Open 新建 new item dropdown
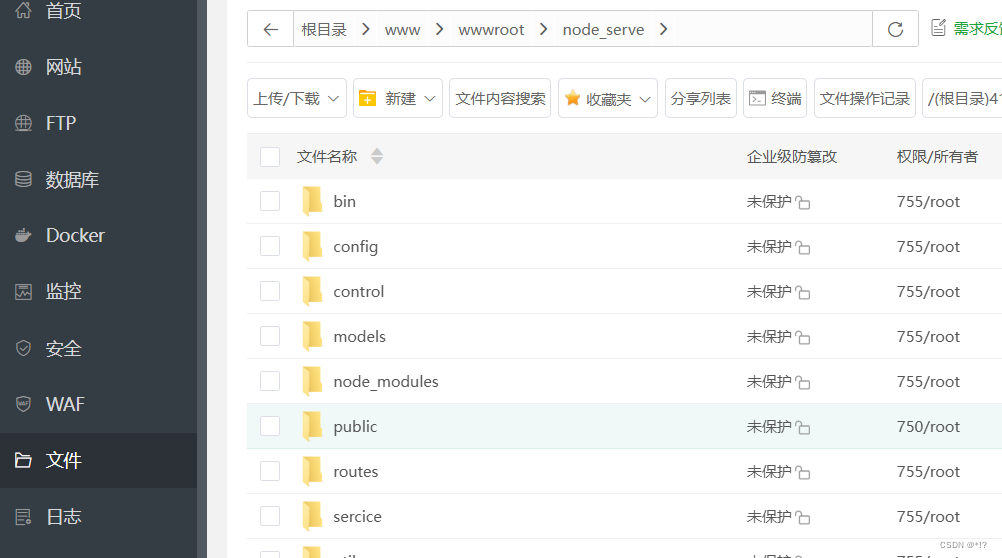The width and height of the screenshot is (1002, 558). (x=397, y=98)
